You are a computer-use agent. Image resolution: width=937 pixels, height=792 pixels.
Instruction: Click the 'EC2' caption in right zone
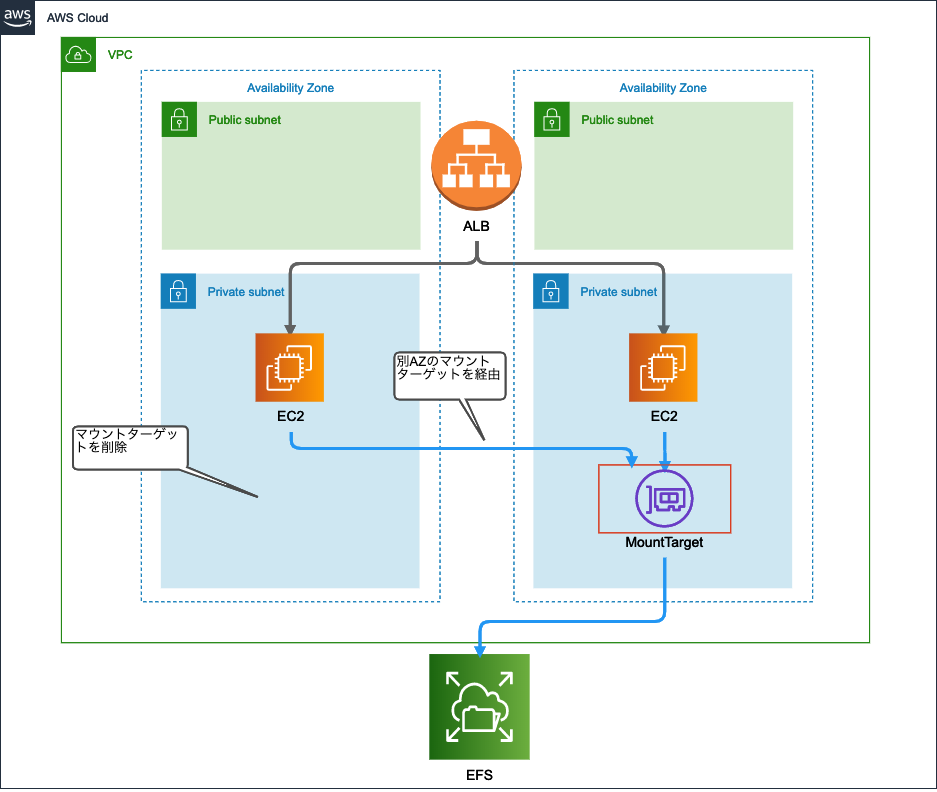click(x=664, y=416)
